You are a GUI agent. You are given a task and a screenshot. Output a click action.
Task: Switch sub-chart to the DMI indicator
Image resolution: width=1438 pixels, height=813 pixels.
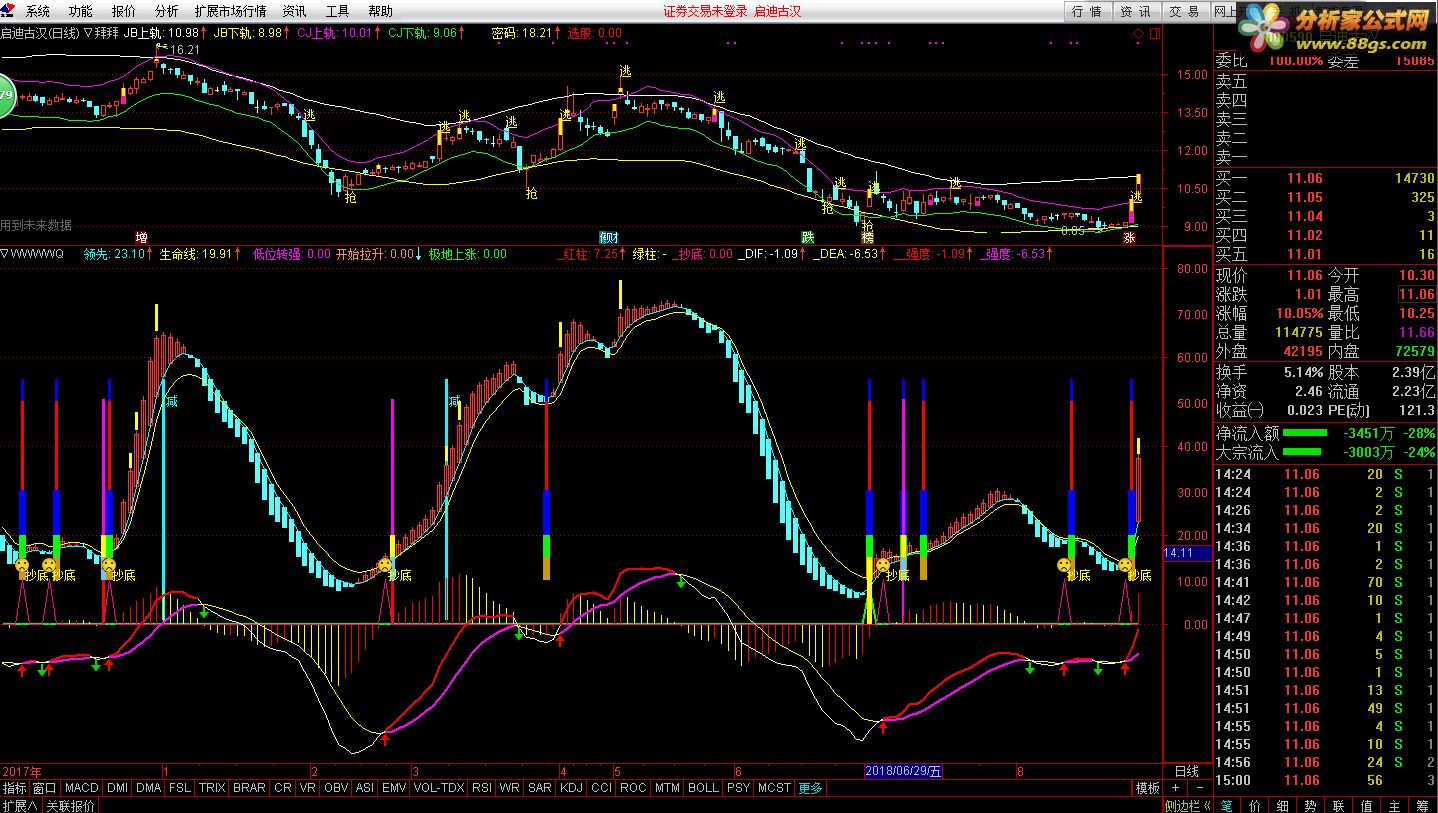pyautogui.click(x=118, y=788)
